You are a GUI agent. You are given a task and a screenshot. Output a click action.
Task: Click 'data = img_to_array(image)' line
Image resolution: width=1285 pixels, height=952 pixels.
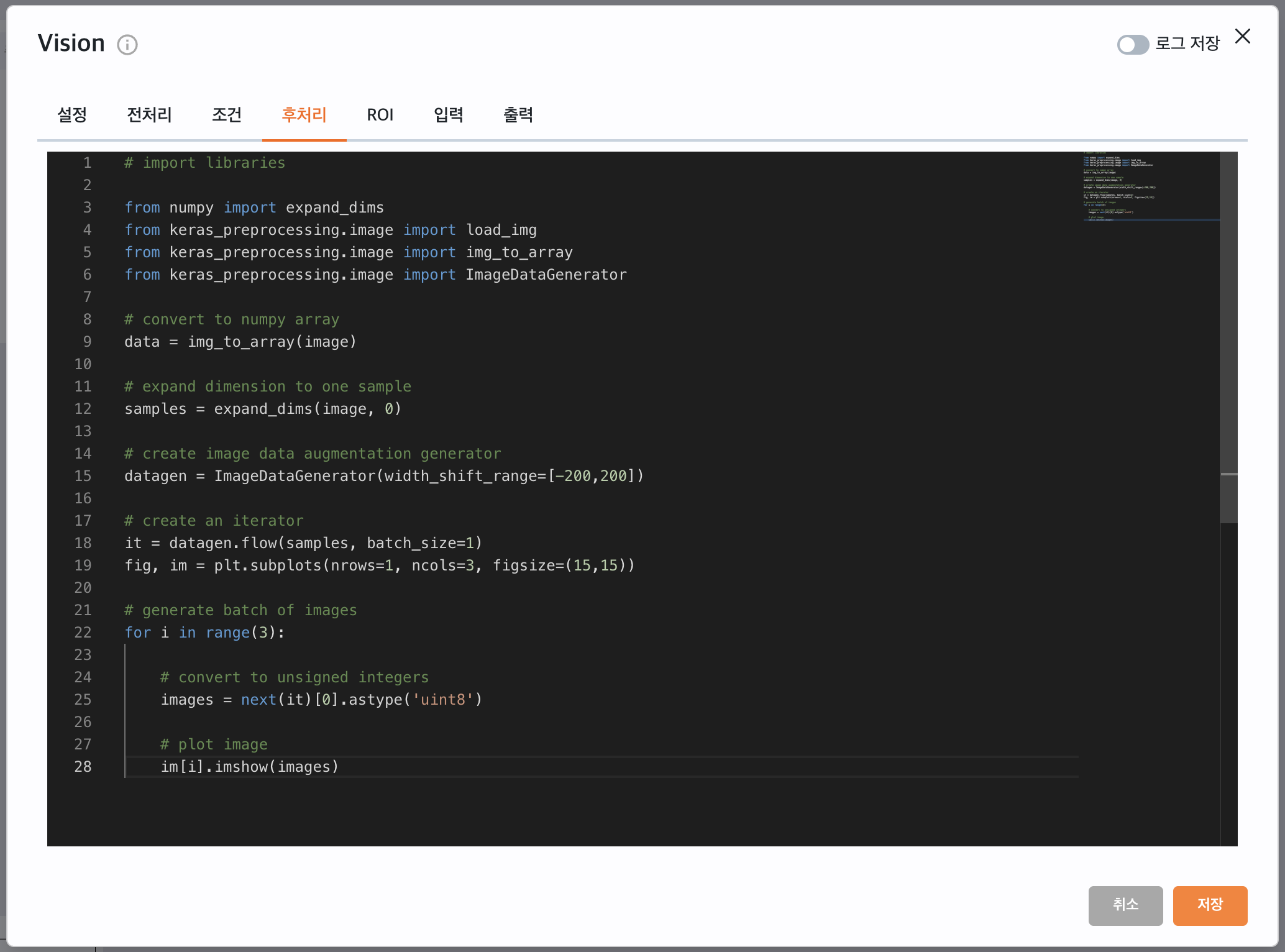(240, 342)
